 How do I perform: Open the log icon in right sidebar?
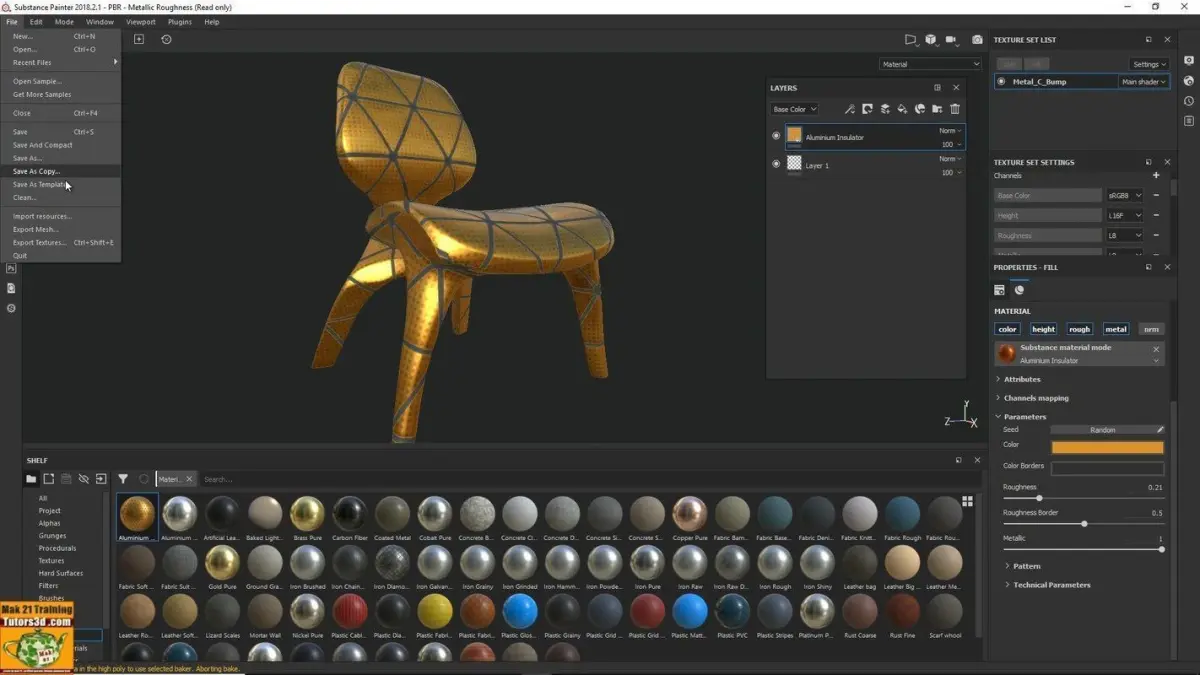(1189, 122)
